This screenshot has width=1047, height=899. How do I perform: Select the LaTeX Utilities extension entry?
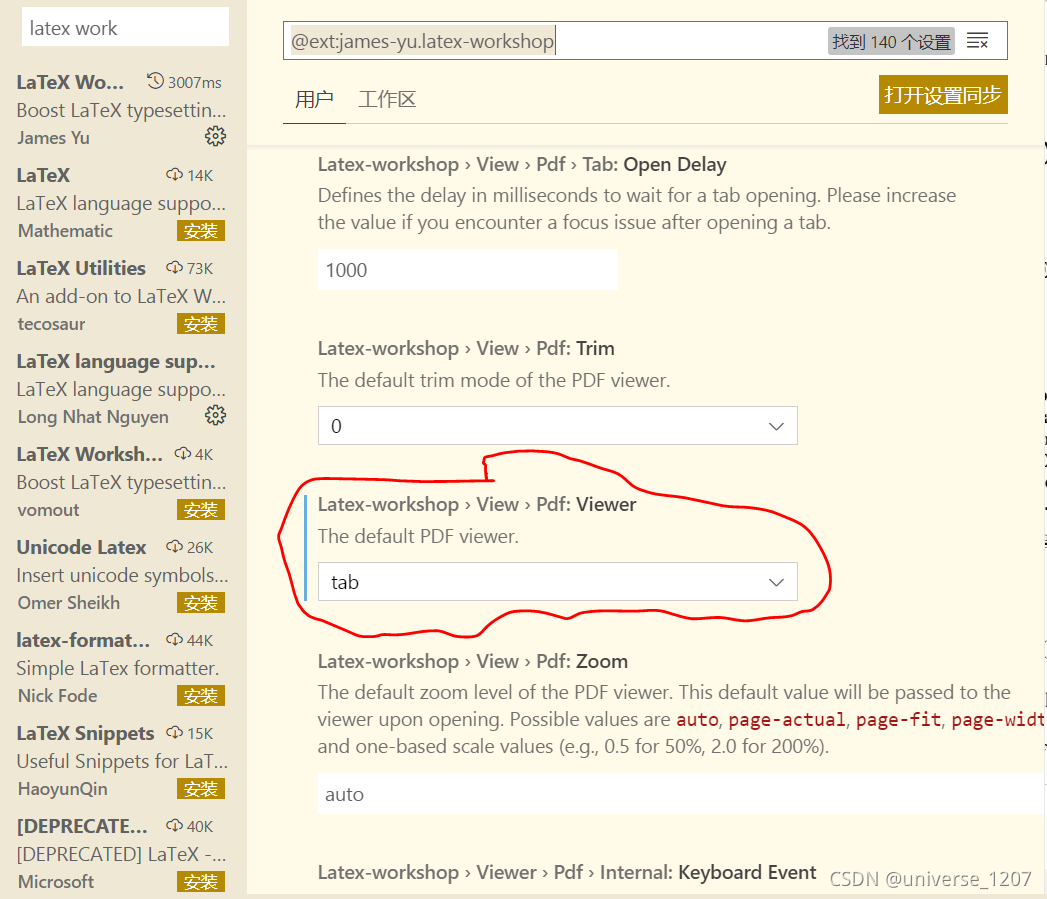pyautogui.click(x=124, y=295)
